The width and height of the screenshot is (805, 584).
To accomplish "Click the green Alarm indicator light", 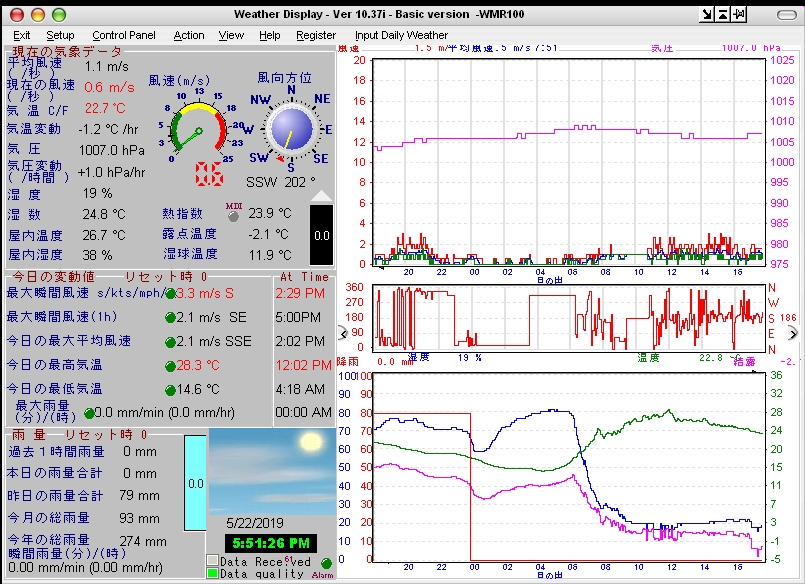I will point(326,563).
